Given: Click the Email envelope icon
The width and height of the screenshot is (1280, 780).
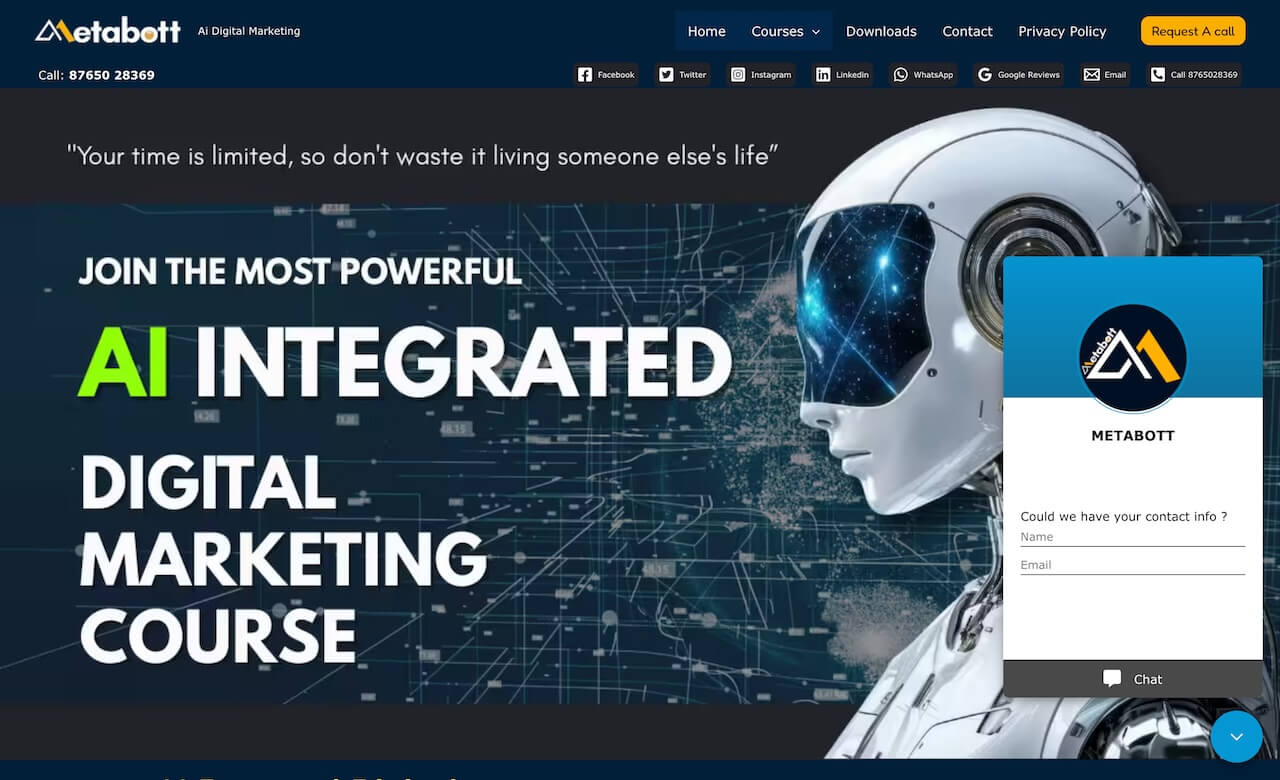Looking at the screenshot, I should pos(1092,75).
